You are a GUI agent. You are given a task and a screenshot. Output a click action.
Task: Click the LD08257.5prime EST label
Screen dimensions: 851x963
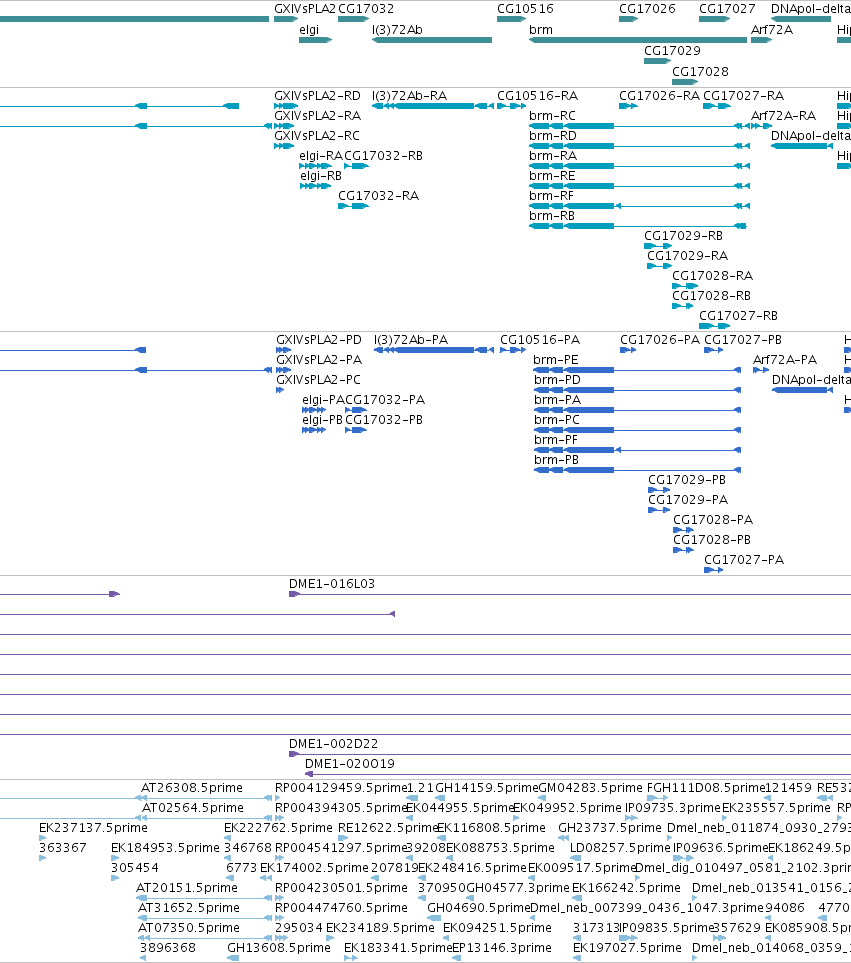(620, 848)
